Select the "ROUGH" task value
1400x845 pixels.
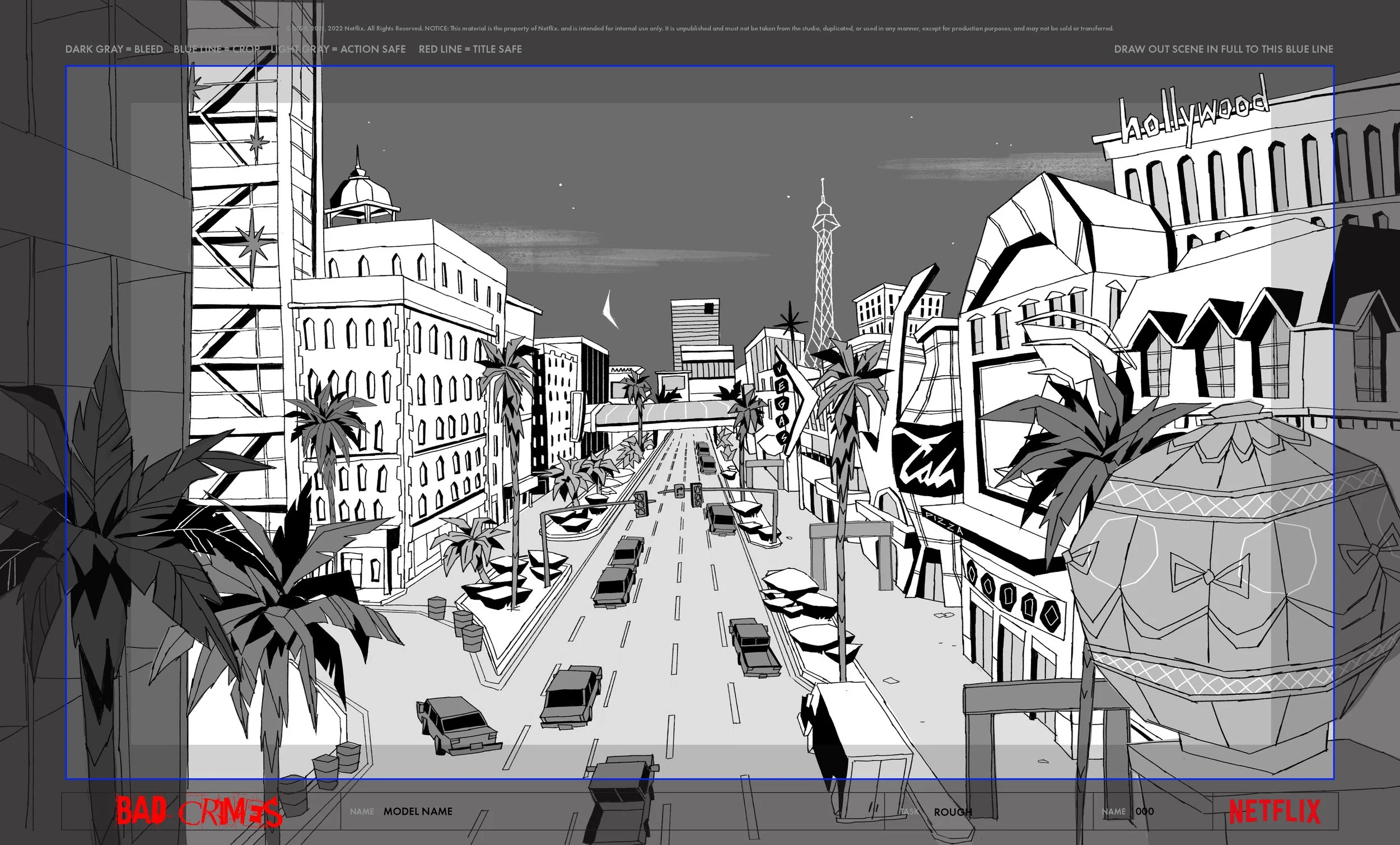pyautogui.click(x=953, y=812)
